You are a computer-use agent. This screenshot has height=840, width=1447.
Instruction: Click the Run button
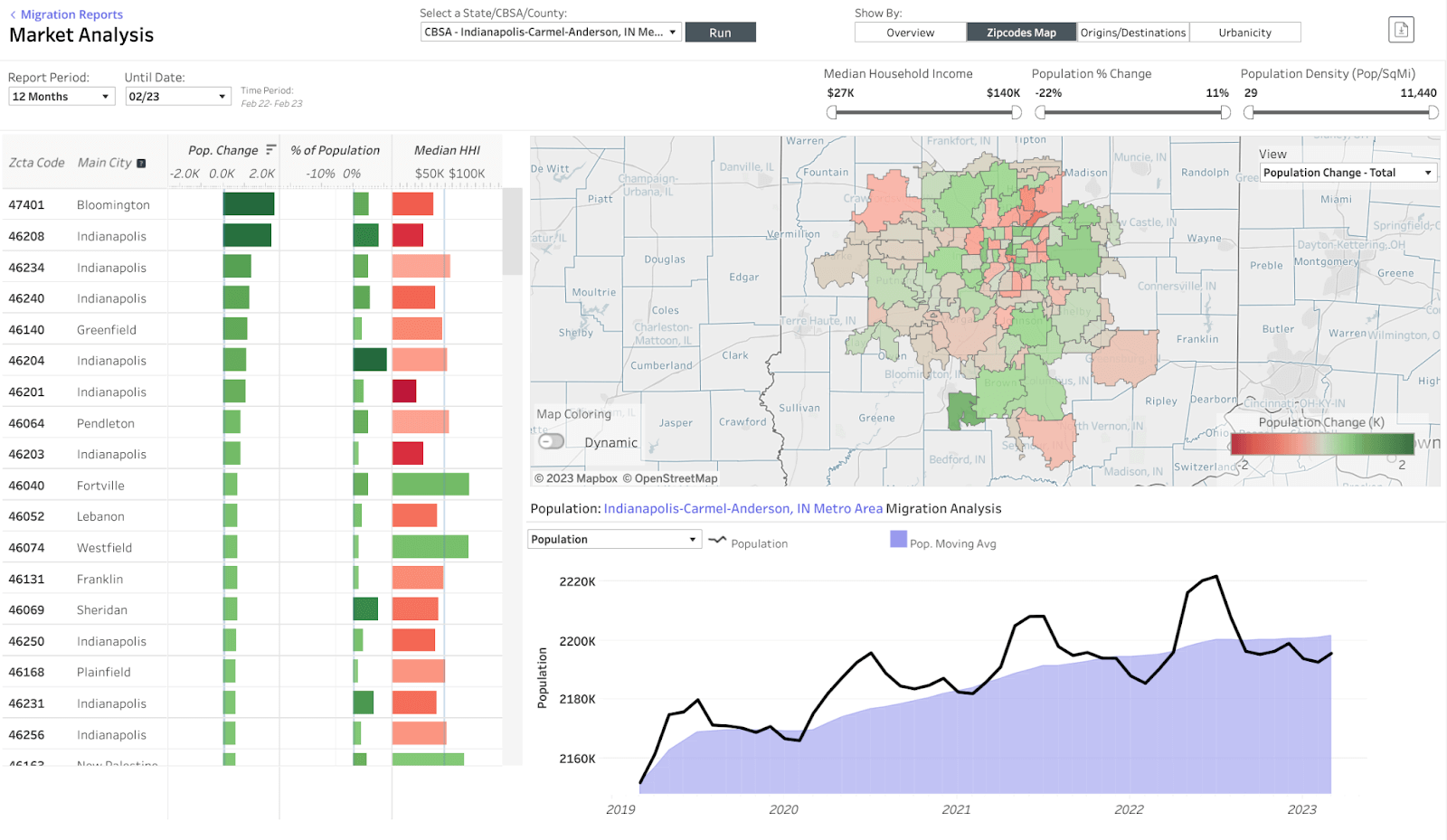pyautogui.click(x=720, y=31)
